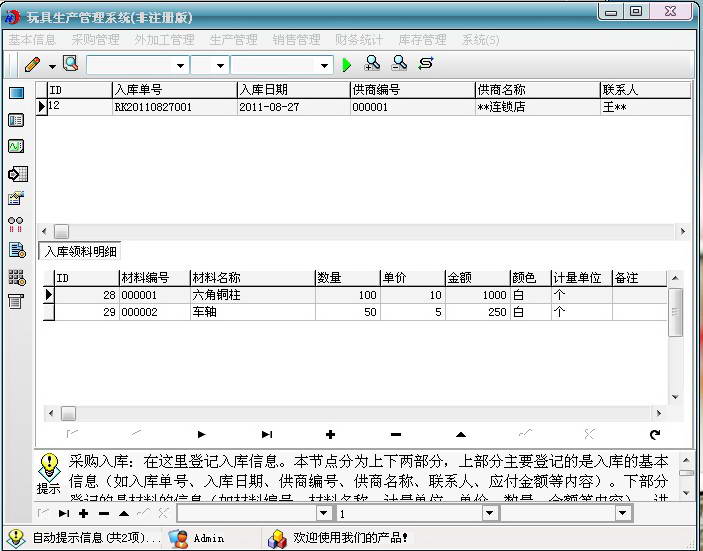Click the refresh icon in detail navigator
Viewport: 703px width, 551px height.
655,434
